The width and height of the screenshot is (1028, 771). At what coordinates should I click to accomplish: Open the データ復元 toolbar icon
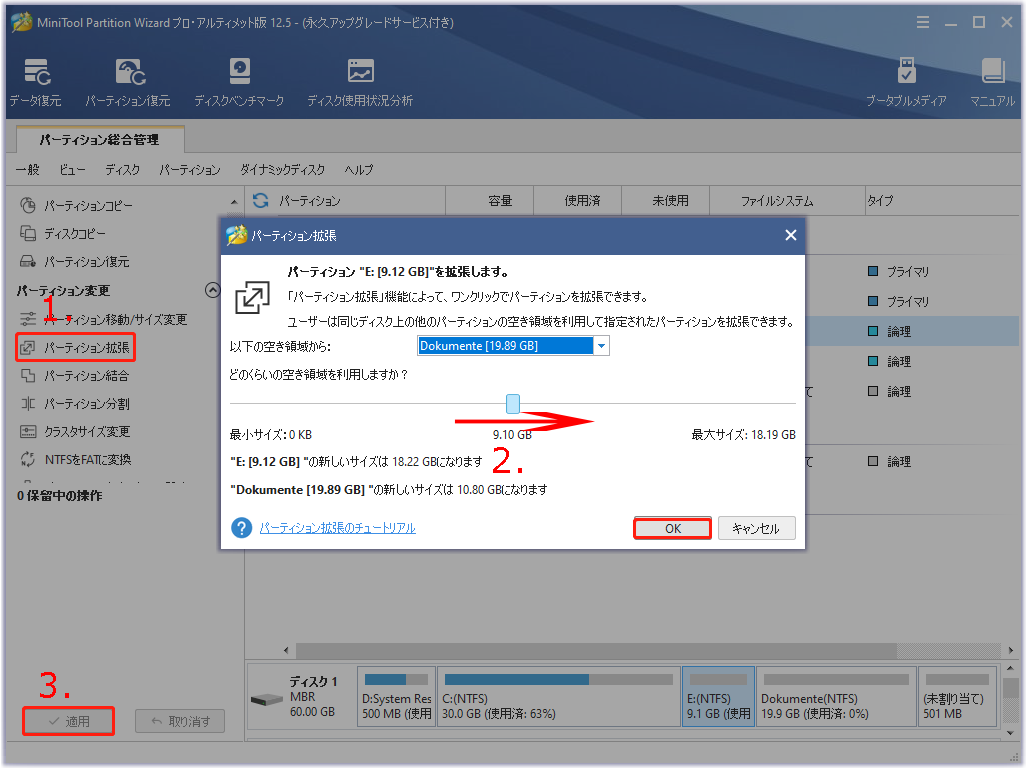tap(37, 82)
